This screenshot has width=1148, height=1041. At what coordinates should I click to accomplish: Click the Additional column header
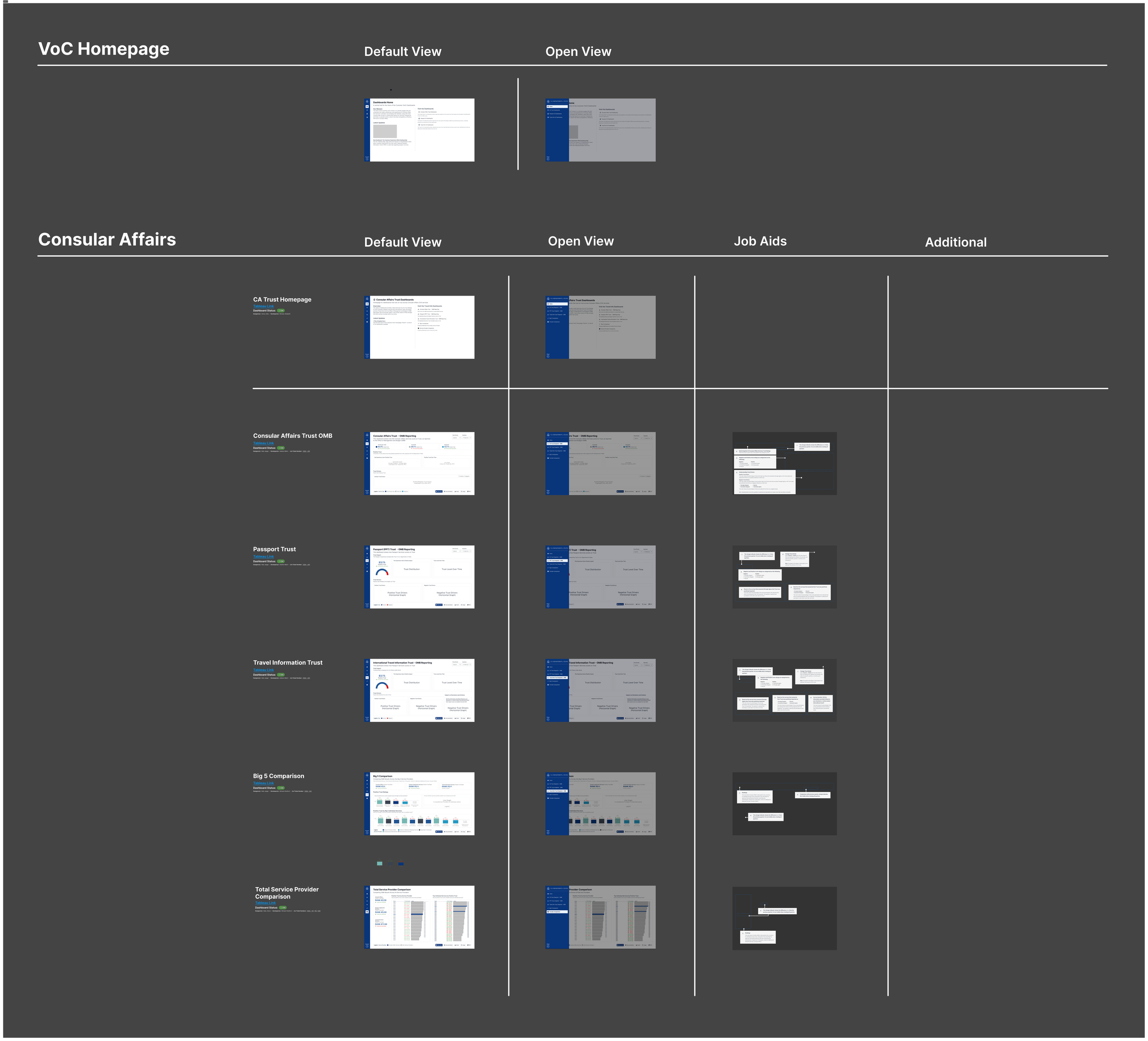pos(956,242)
